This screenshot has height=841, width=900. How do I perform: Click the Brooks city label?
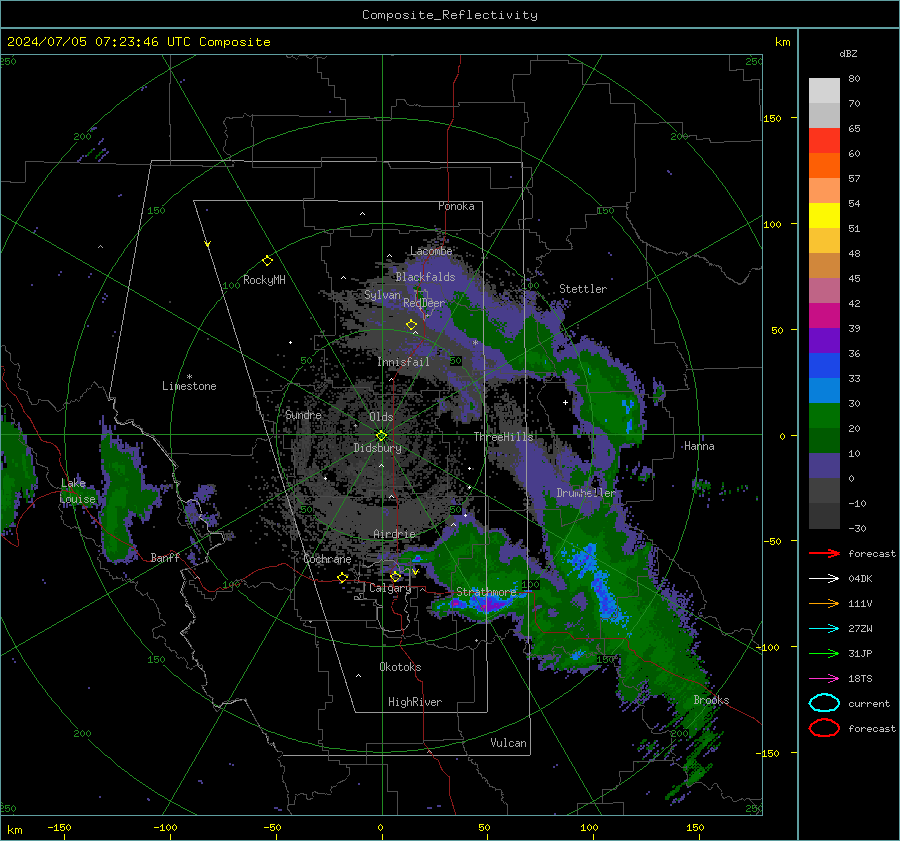pos(711,700)
